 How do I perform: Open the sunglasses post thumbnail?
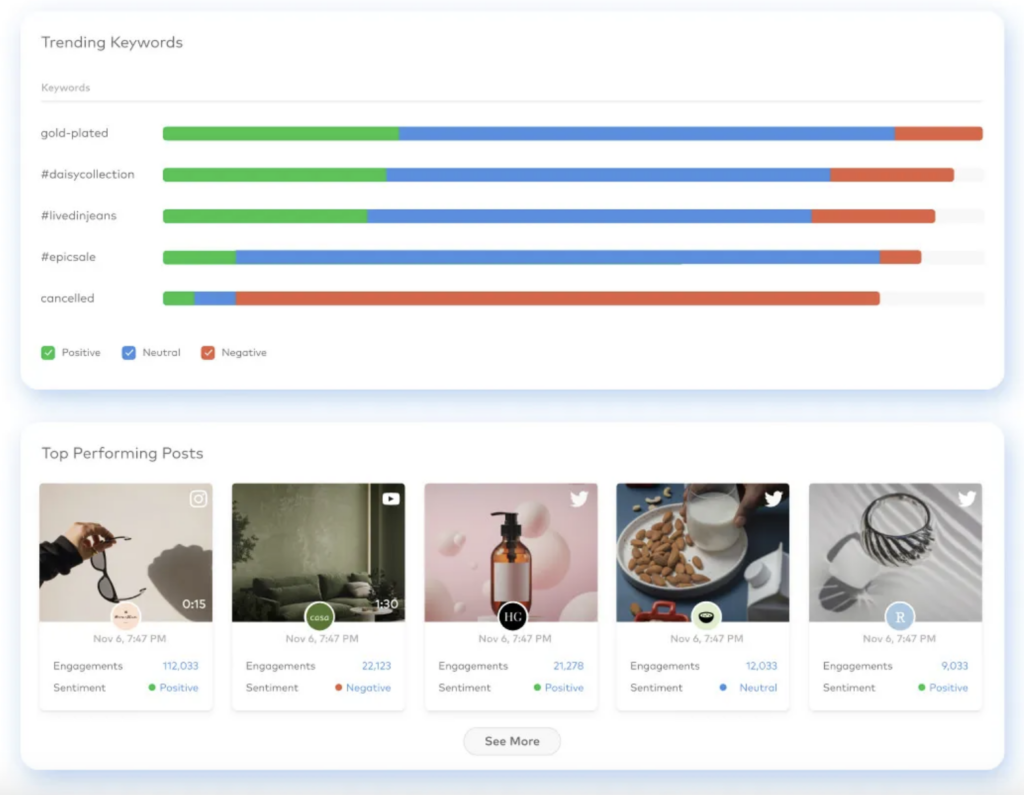click(x=126, y=553)
